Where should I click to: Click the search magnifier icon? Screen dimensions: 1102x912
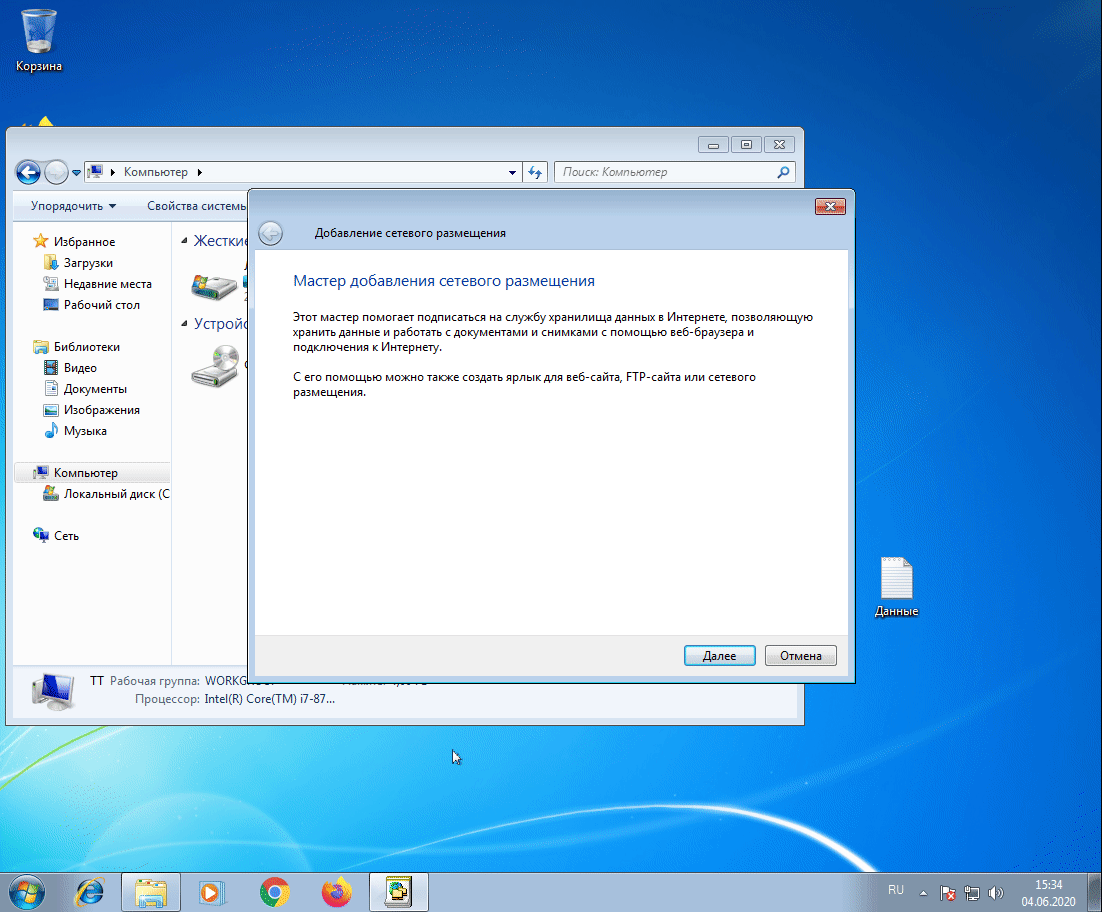(x=783, y=172)
